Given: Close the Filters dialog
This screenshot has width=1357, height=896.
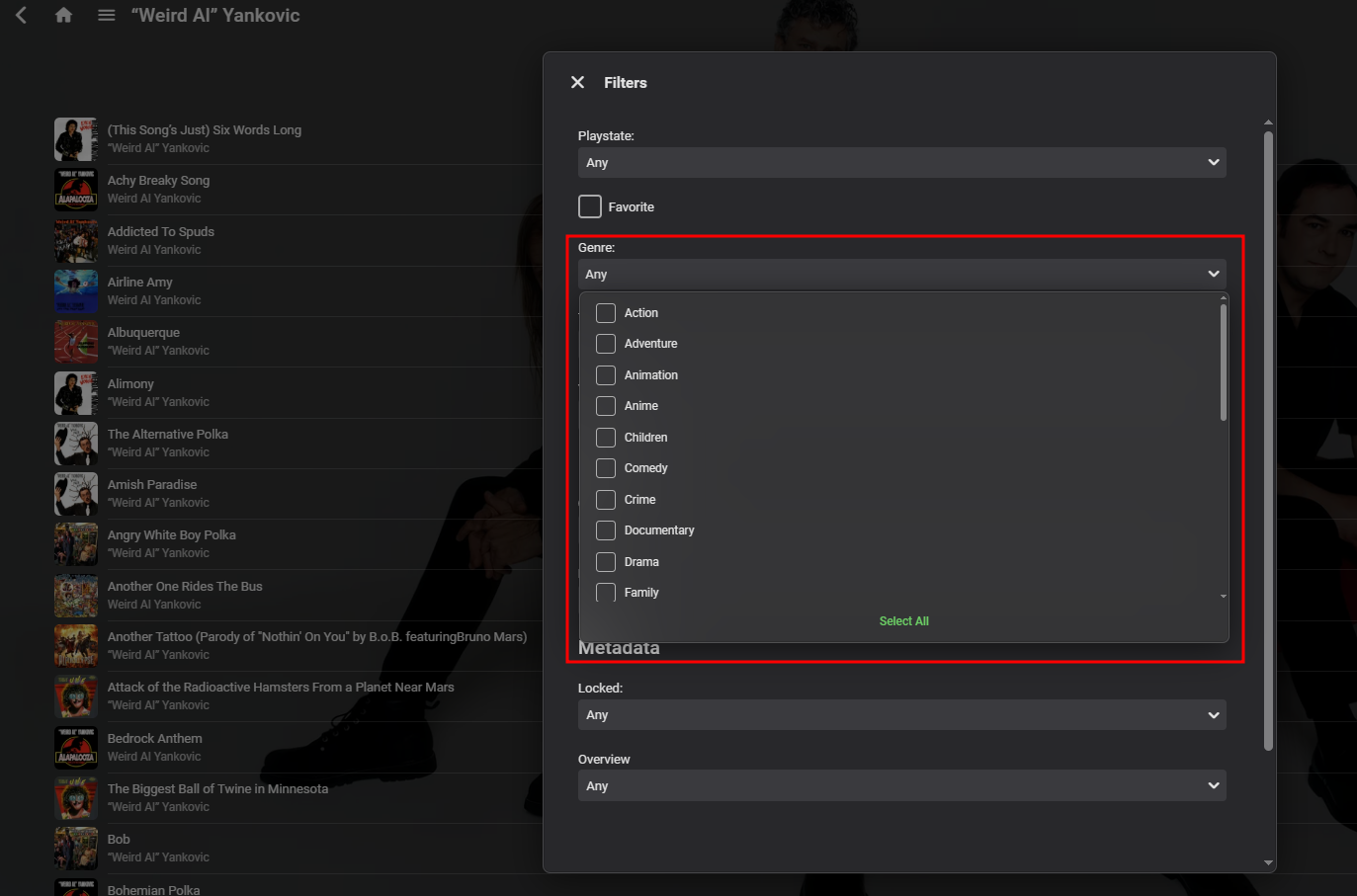Looking at the screenshot, I should (x=578, y=82).
